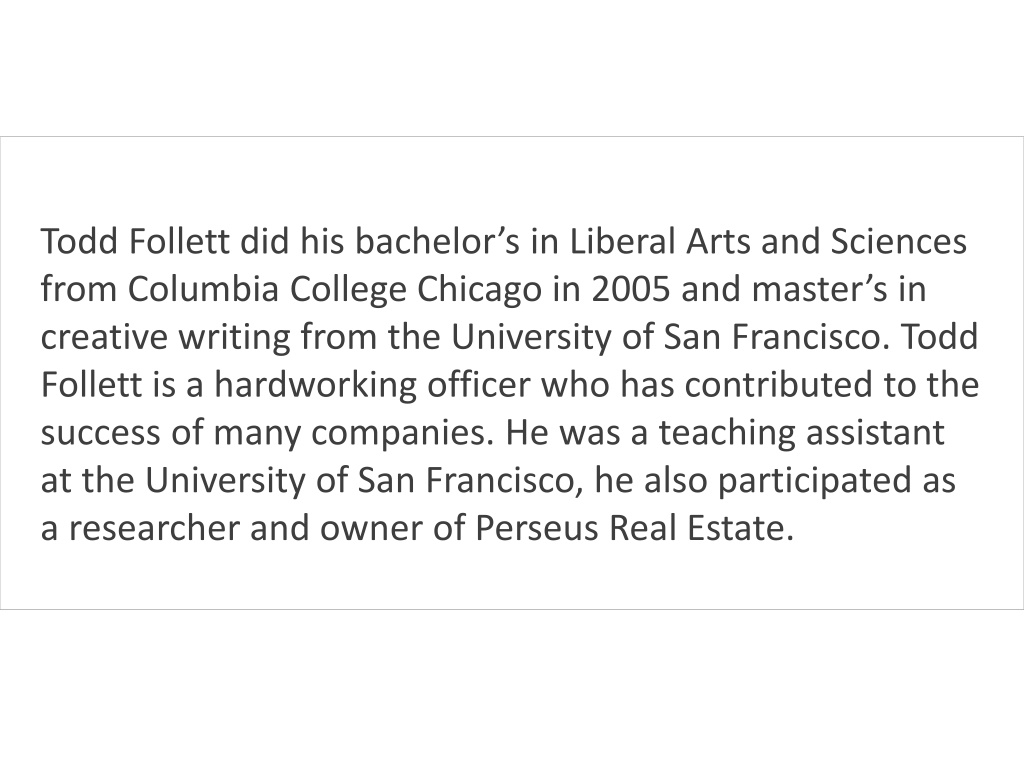Screen dimensions: 1024x768
Task: Click the word "Follett" starting fourth line
Action: pyautogui.click(x=91, y=385)
